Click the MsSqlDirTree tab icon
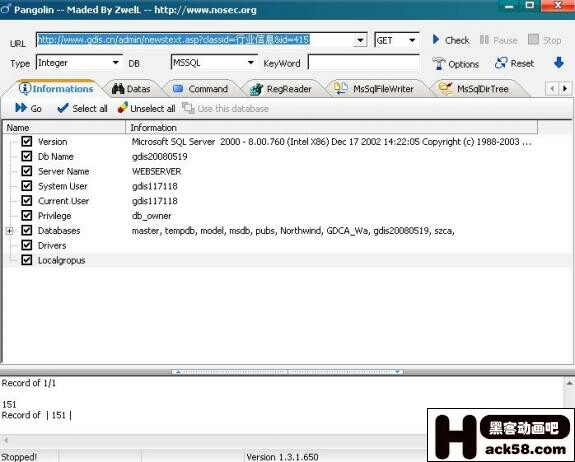 [446, 88]
